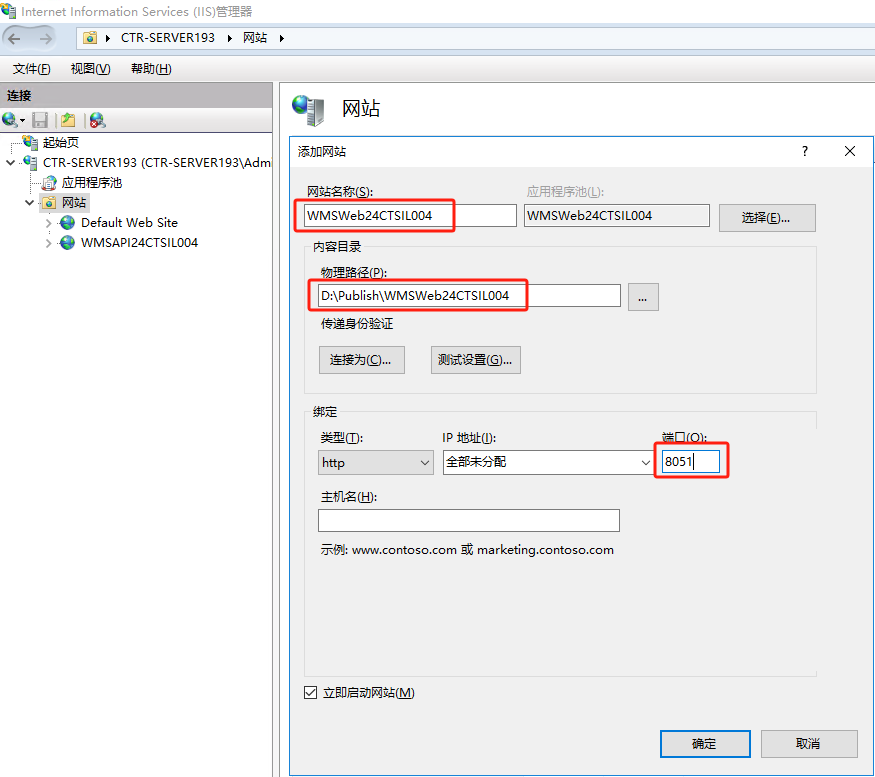Click the 测试设置(G)... button

476,360
